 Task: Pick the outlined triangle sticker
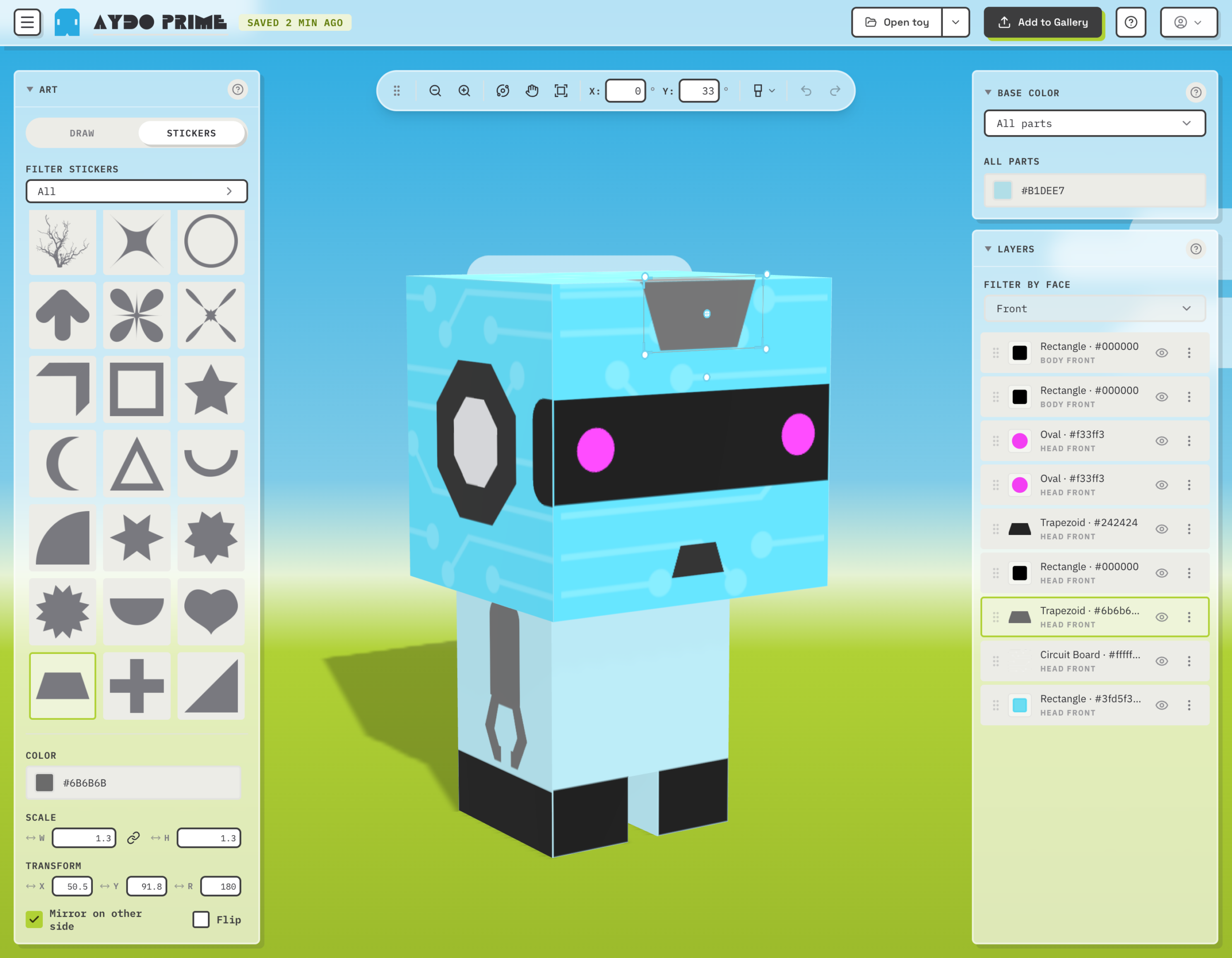tap(137, 463)
